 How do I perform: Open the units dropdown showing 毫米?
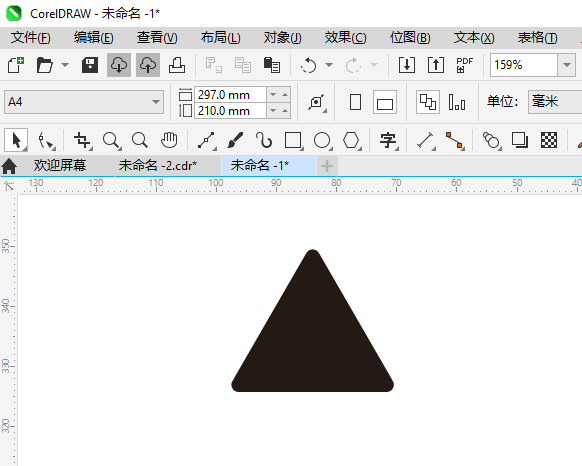tap(555, 102)
